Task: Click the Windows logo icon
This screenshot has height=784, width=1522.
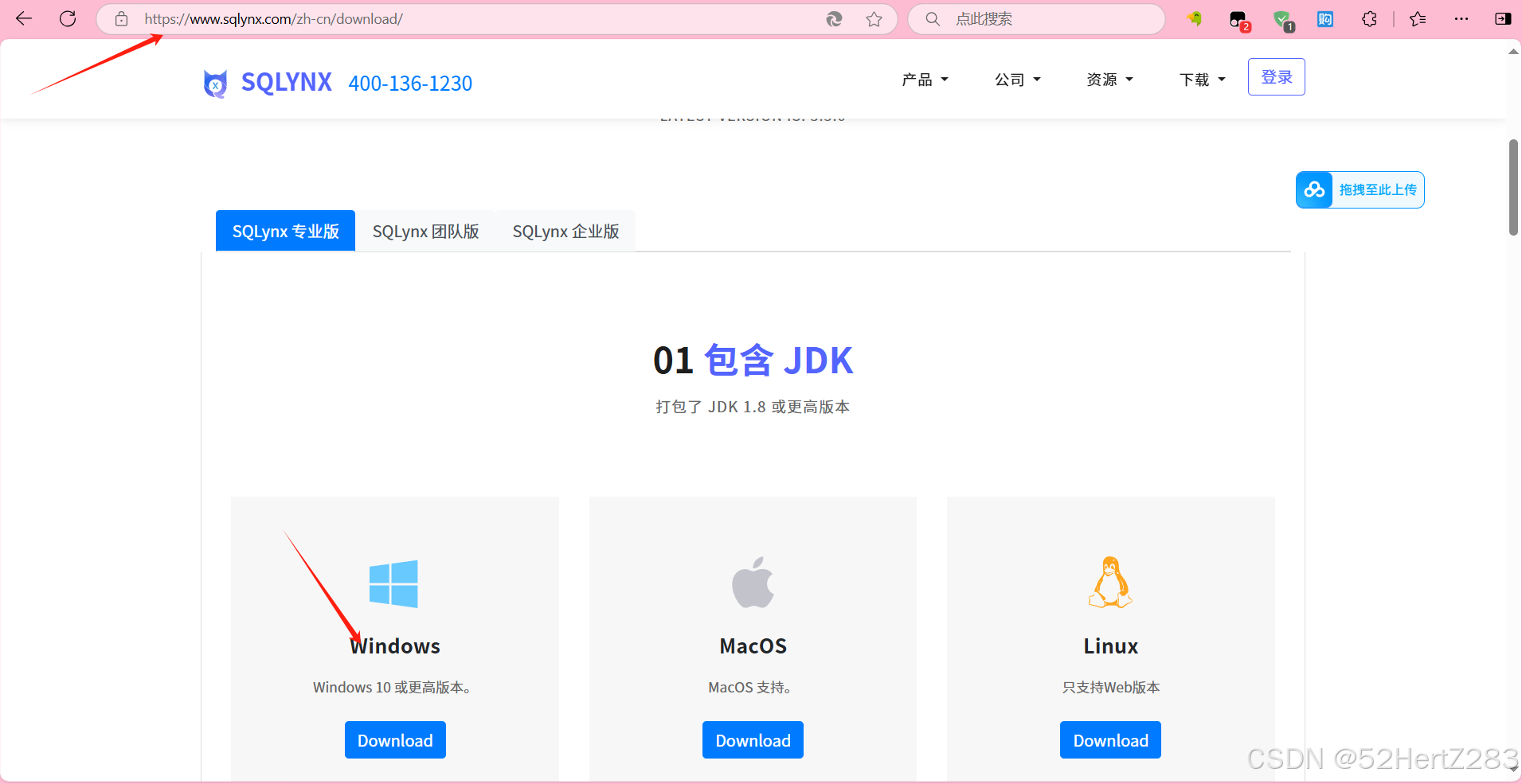Action: tap(393, 583)
